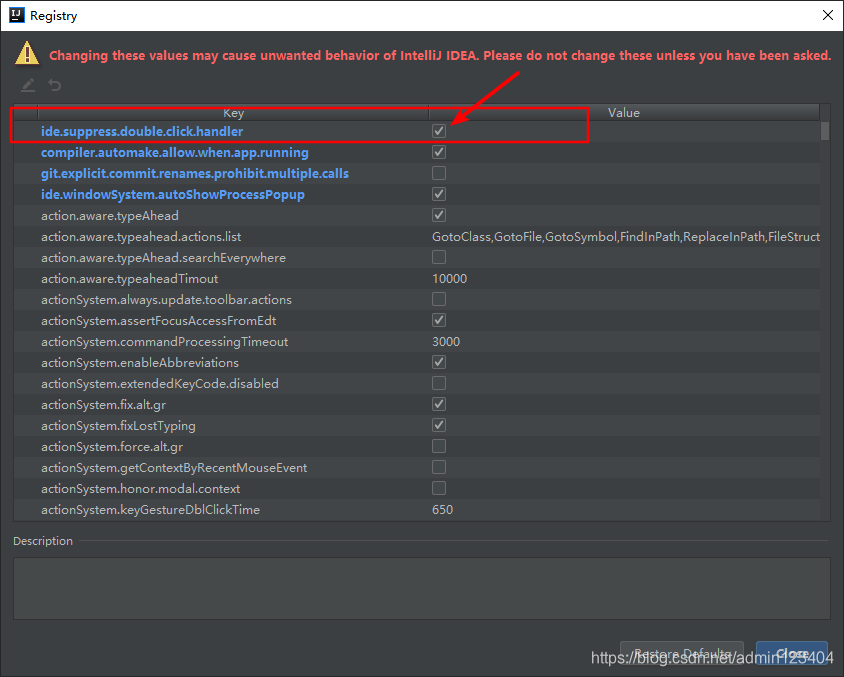844x677 pixels.
Task: Toggle compiler.automake.allow.when.app.running checkbox
Action: pyautogui.click(x=439, y=152)
